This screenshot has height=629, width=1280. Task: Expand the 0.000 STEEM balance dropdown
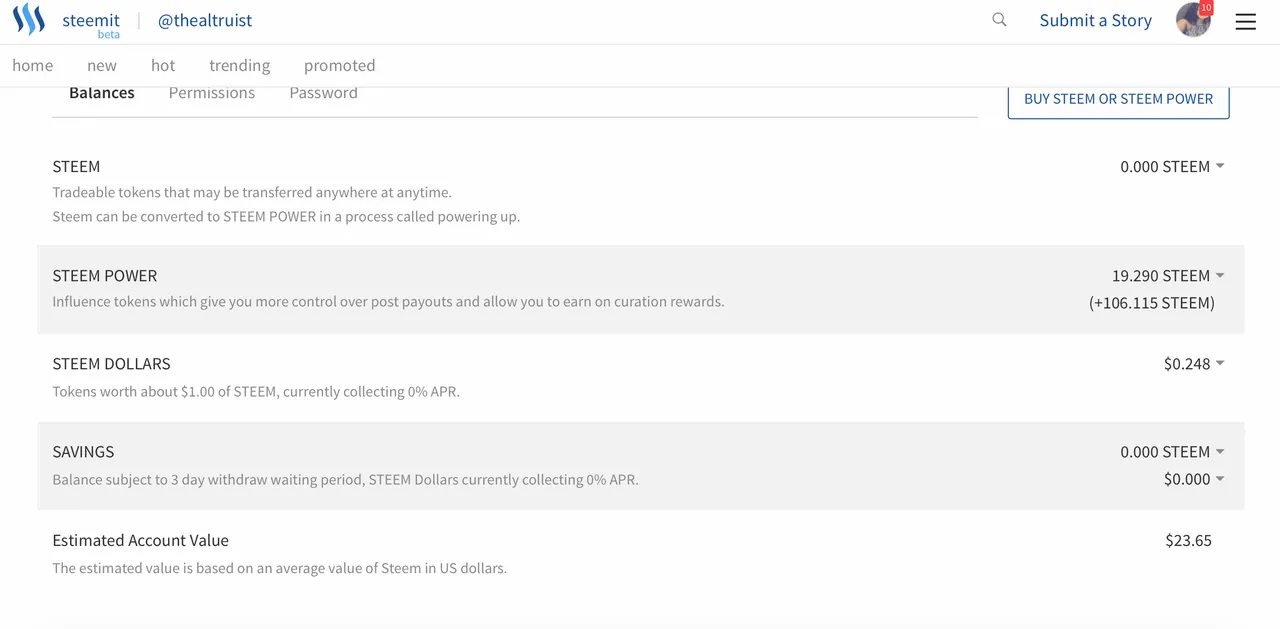click(1172, 166)
